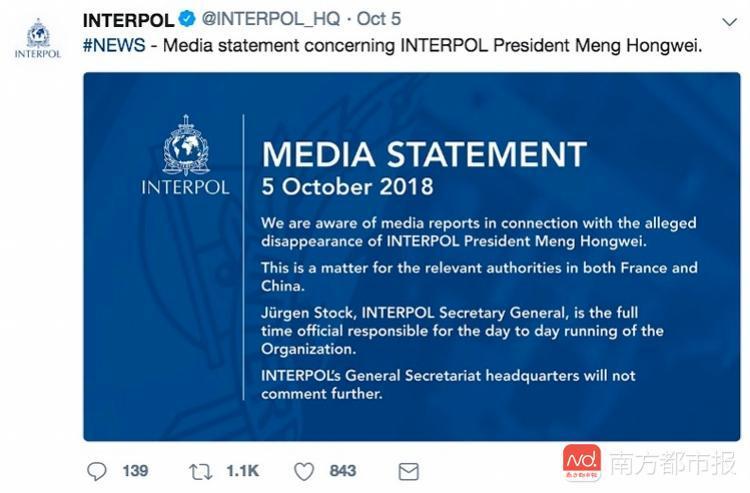Click the 843 likes count
Image resolution: width=750 pixels, height=493 pixels.
tap(342, 471)
